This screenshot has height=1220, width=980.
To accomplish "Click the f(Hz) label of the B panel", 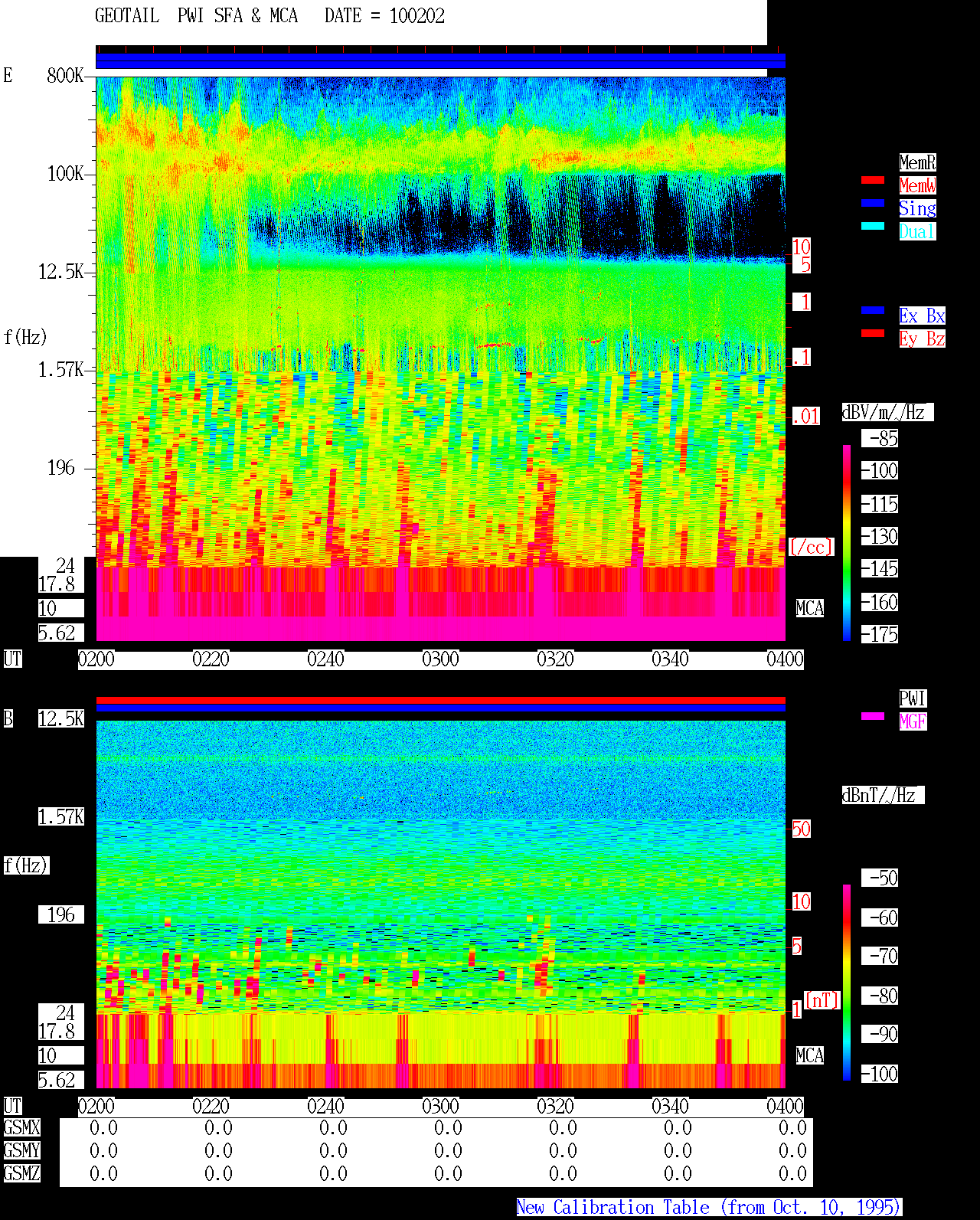I will pos(25,865).
